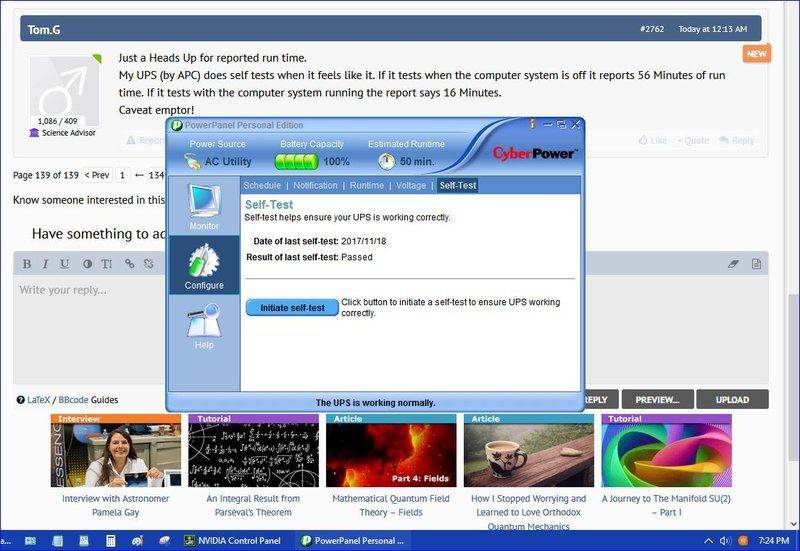Open 'Interview with Astronomer Pamela Gay' link
This screenshot has height=551, width=800.
(116, 505)
